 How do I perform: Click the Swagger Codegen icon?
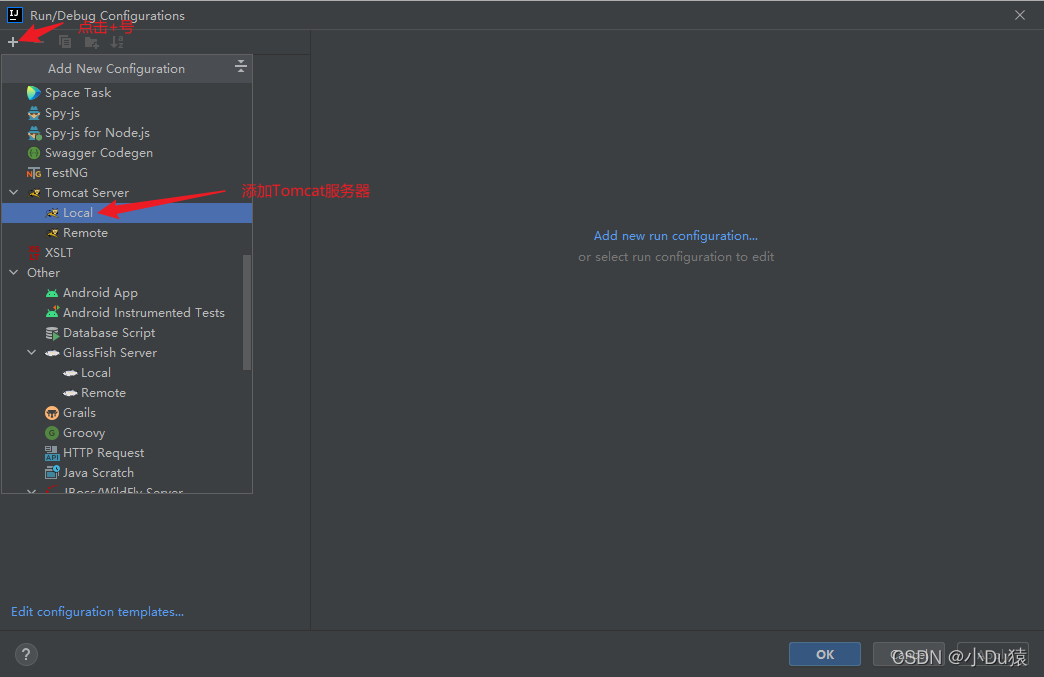[34, 153]
